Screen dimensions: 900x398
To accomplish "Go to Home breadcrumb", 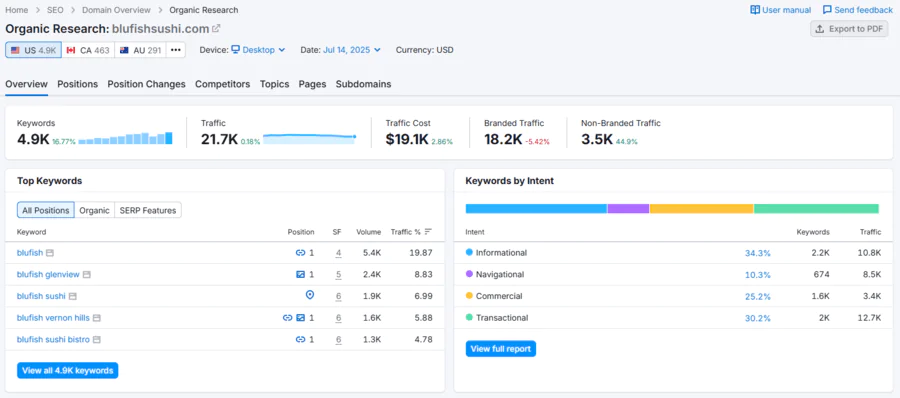I will pyautogui.click(x=17, y=10).
